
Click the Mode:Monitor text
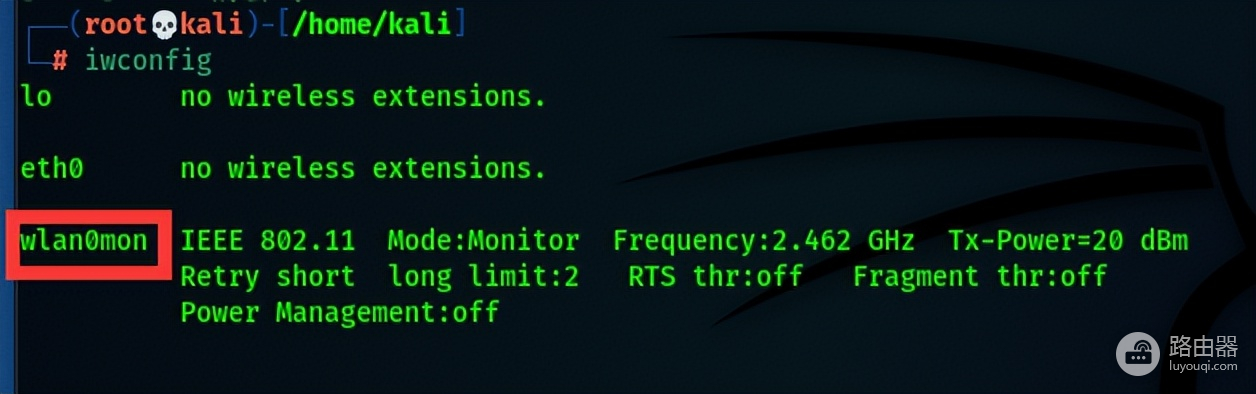[484, 241]
